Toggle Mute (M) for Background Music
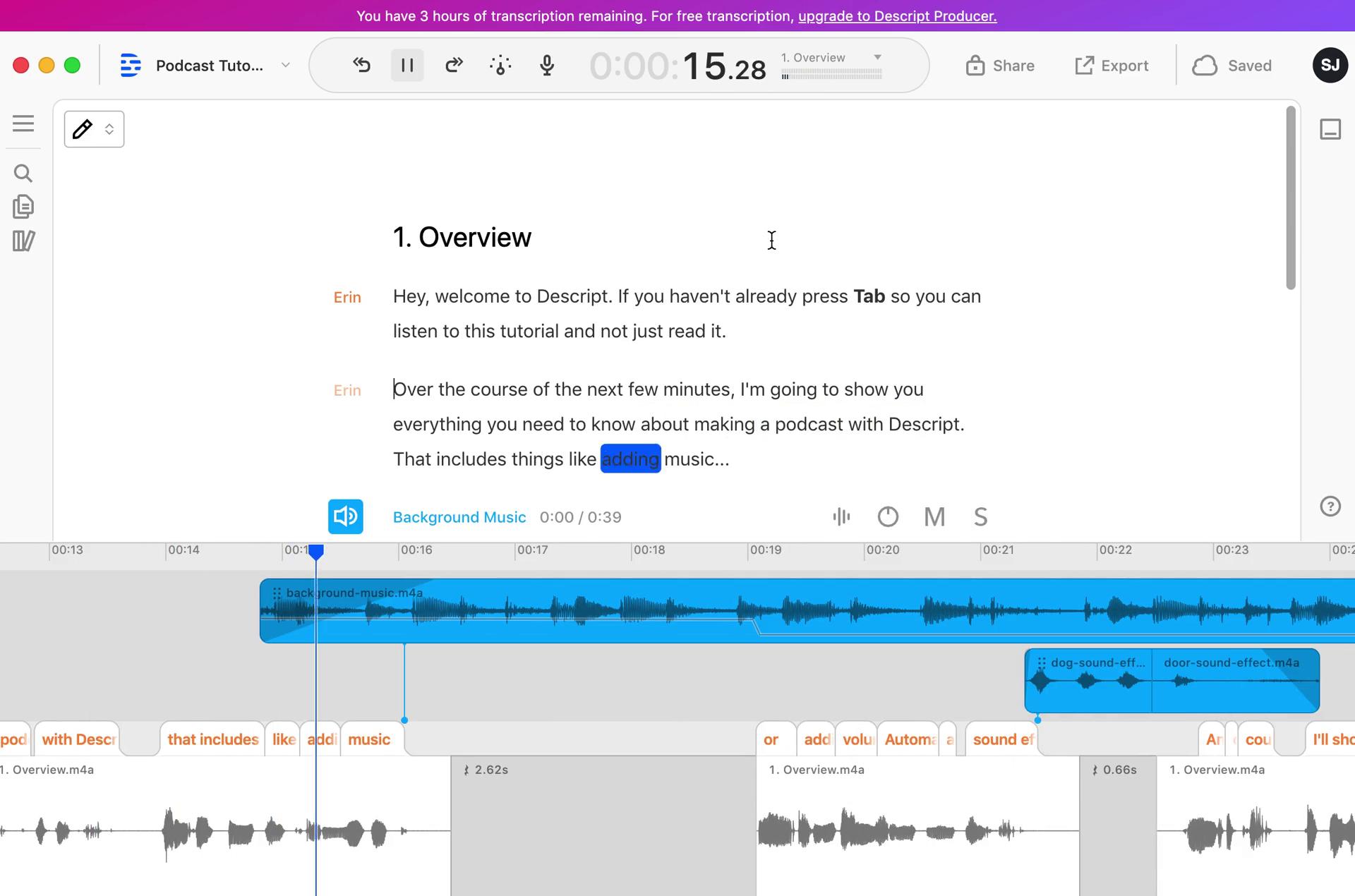This screenshot has height=896, width=1355. coord(934,517)
